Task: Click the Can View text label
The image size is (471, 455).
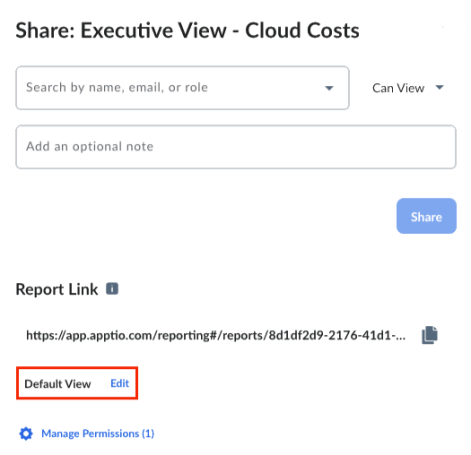Action: pos(398,88)
